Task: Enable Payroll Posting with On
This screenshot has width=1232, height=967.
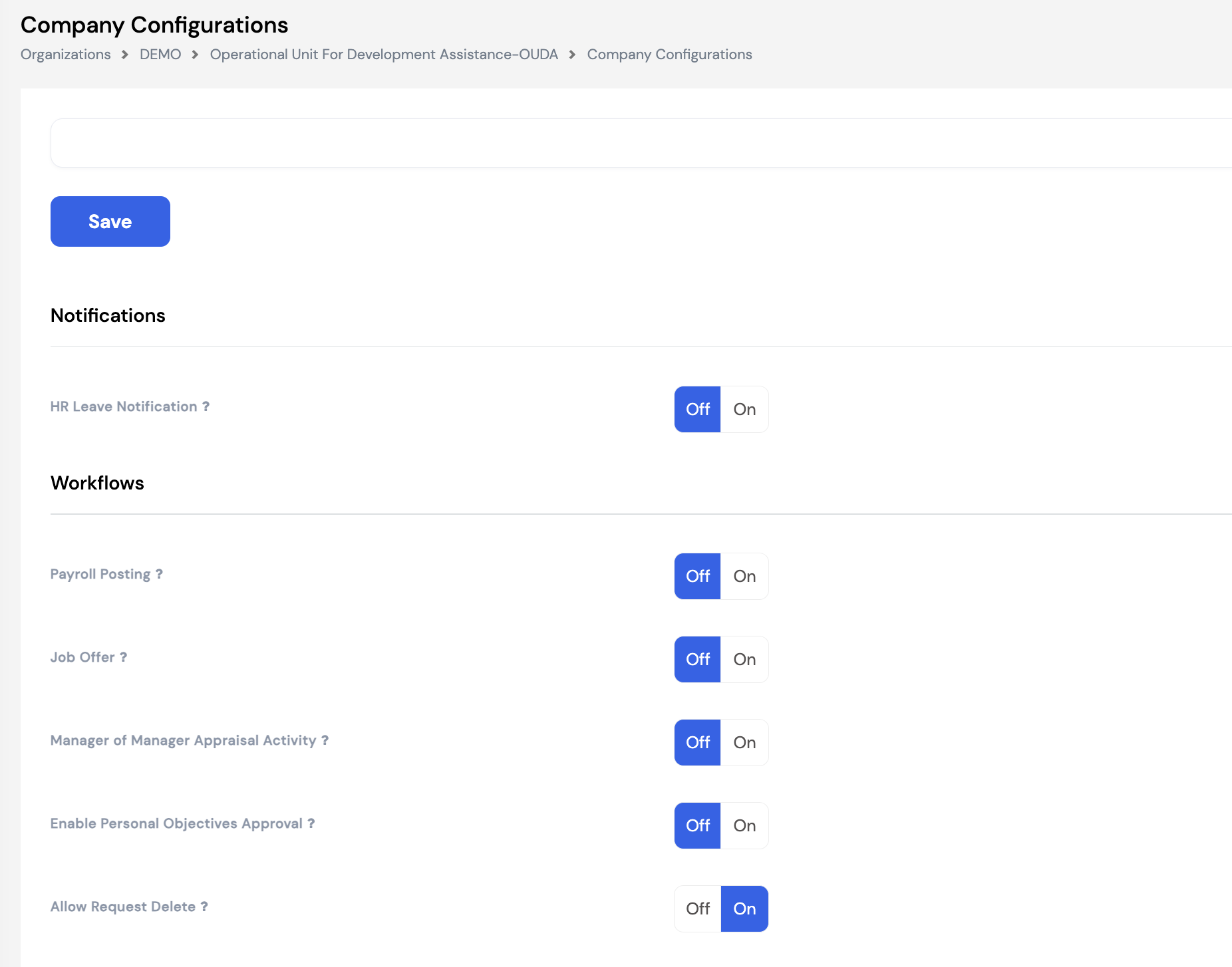Action: tap(744, 577)
